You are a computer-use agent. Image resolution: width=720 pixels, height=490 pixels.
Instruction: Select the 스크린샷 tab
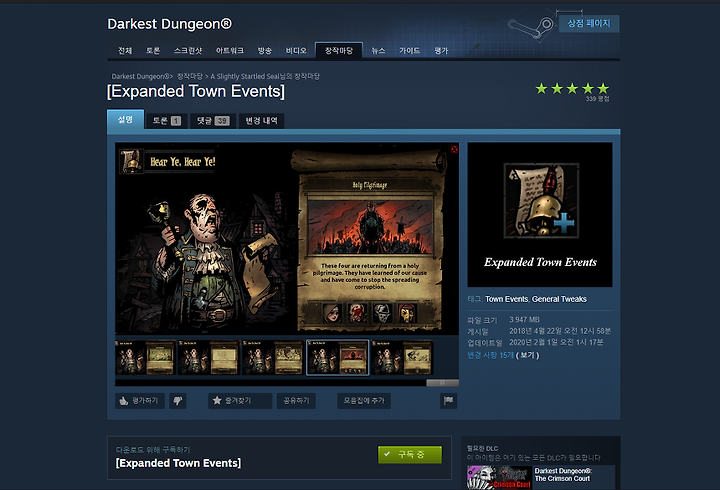tap(188, 51)
